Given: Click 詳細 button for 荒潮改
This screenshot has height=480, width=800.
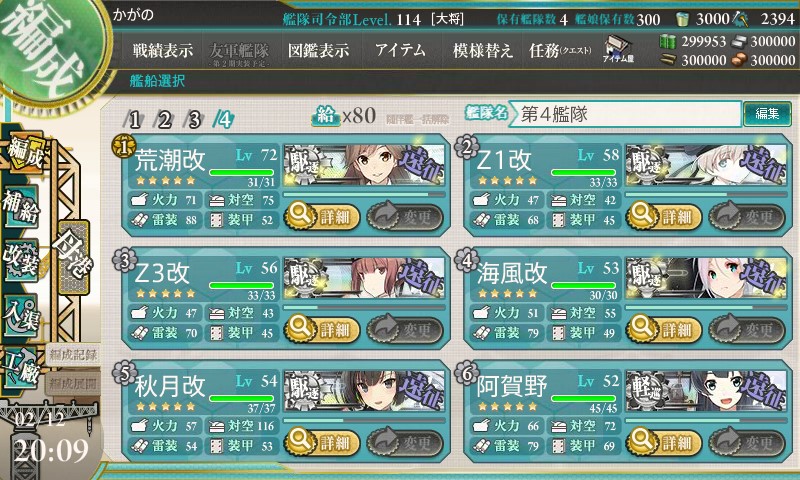Looking at the screenshot, I should tap(322, 216).
